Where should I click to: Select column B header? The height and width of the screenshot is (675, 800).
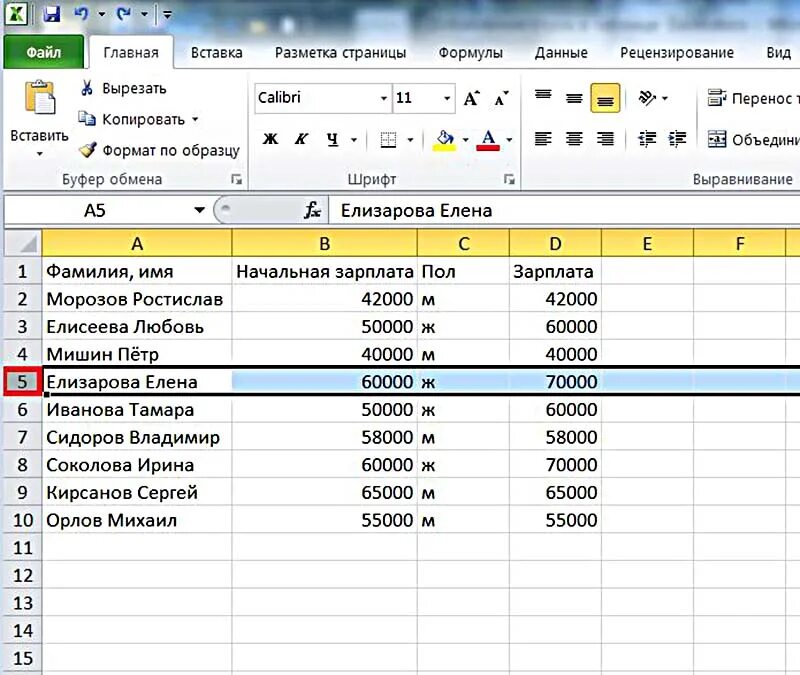click(x=324, y=243)
